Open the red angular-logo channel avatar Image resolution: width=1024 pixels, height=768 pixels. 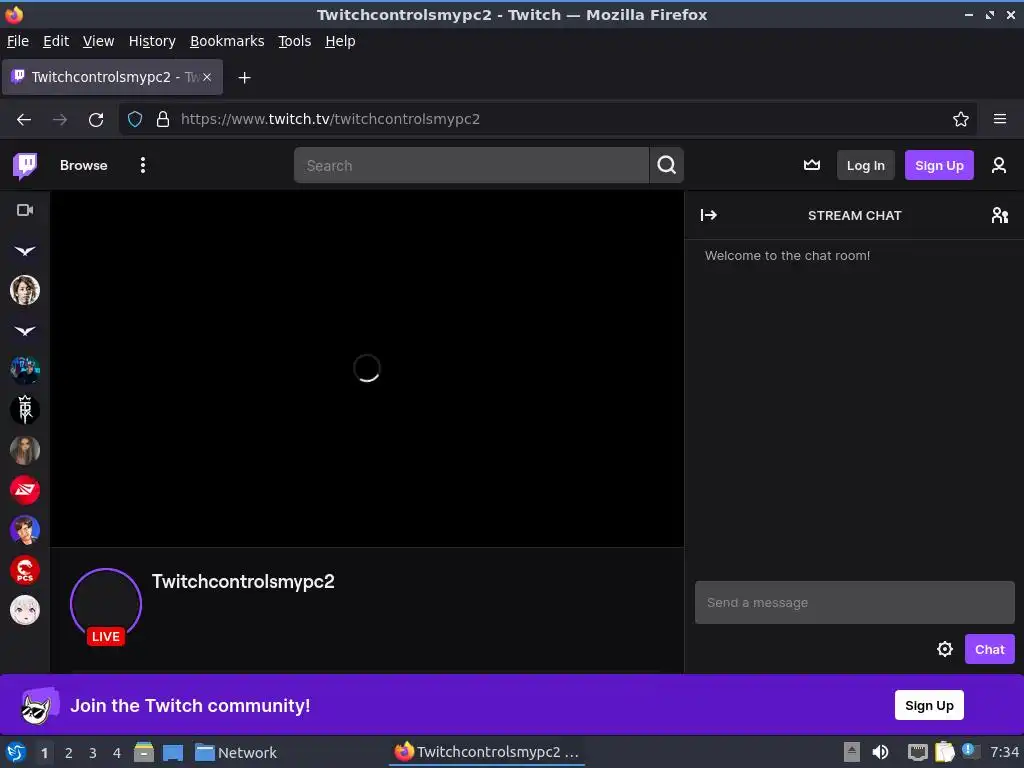(x=25, y=490)
